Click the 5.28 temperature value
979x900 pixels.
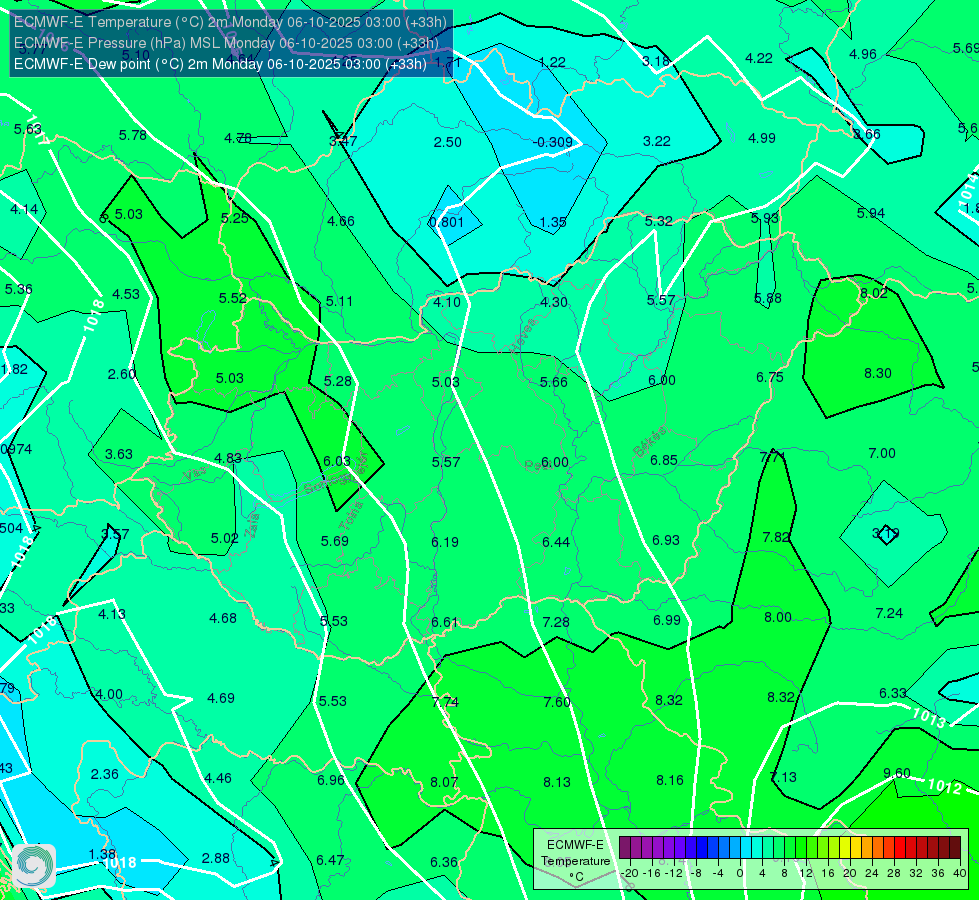coord(338,380)
